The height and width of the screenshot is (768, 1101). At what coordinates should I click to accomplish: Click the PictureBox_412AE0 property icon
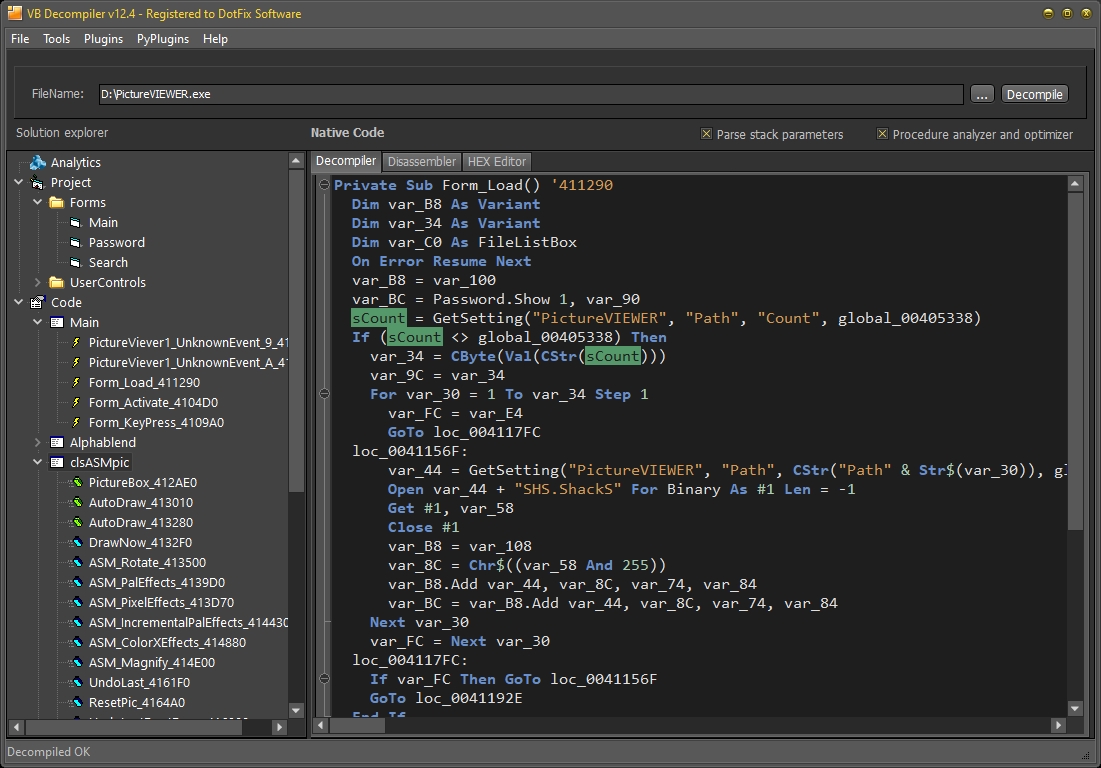(76, 482)
